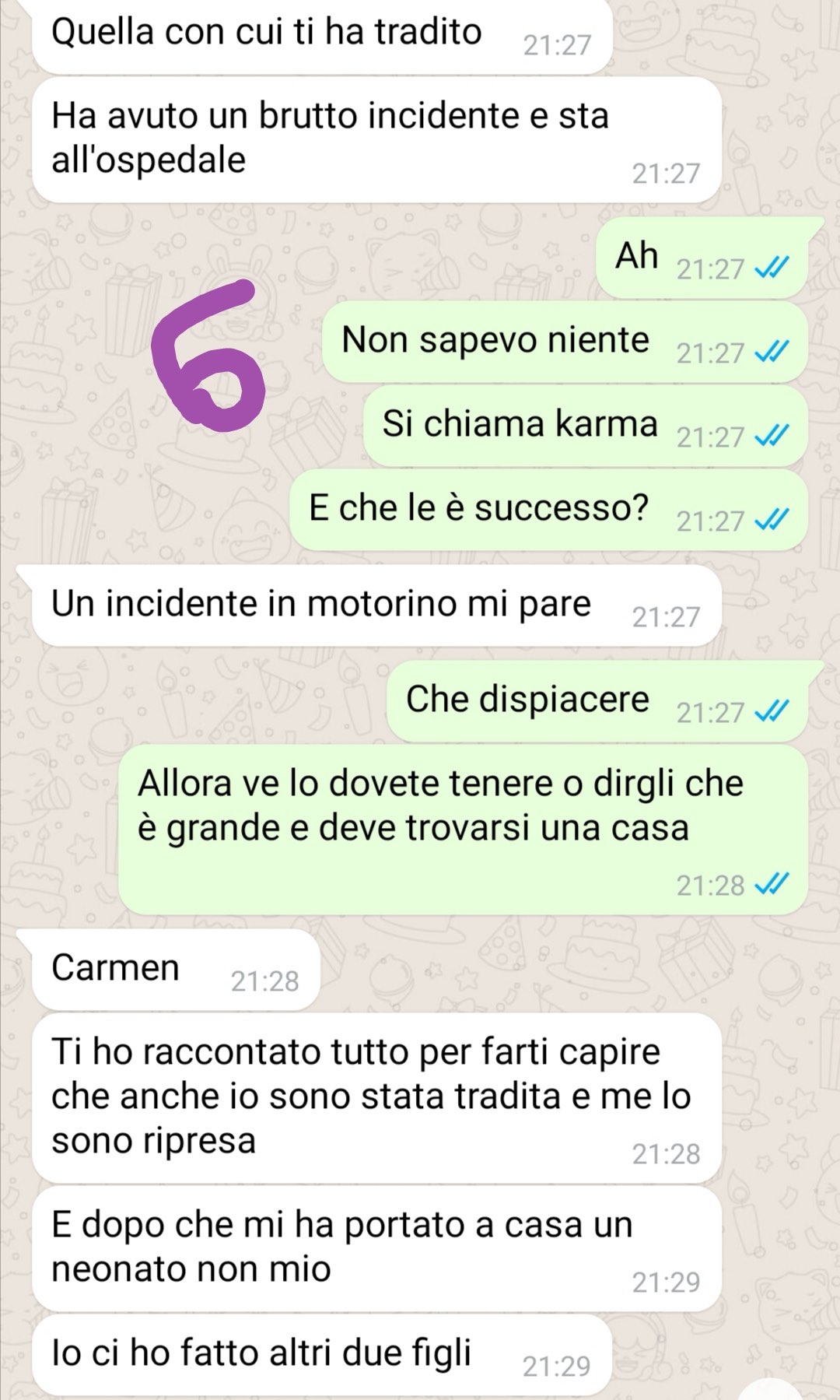Tap read ticks on 'Allora ve lo dovete tenere' message

(772, 885)
